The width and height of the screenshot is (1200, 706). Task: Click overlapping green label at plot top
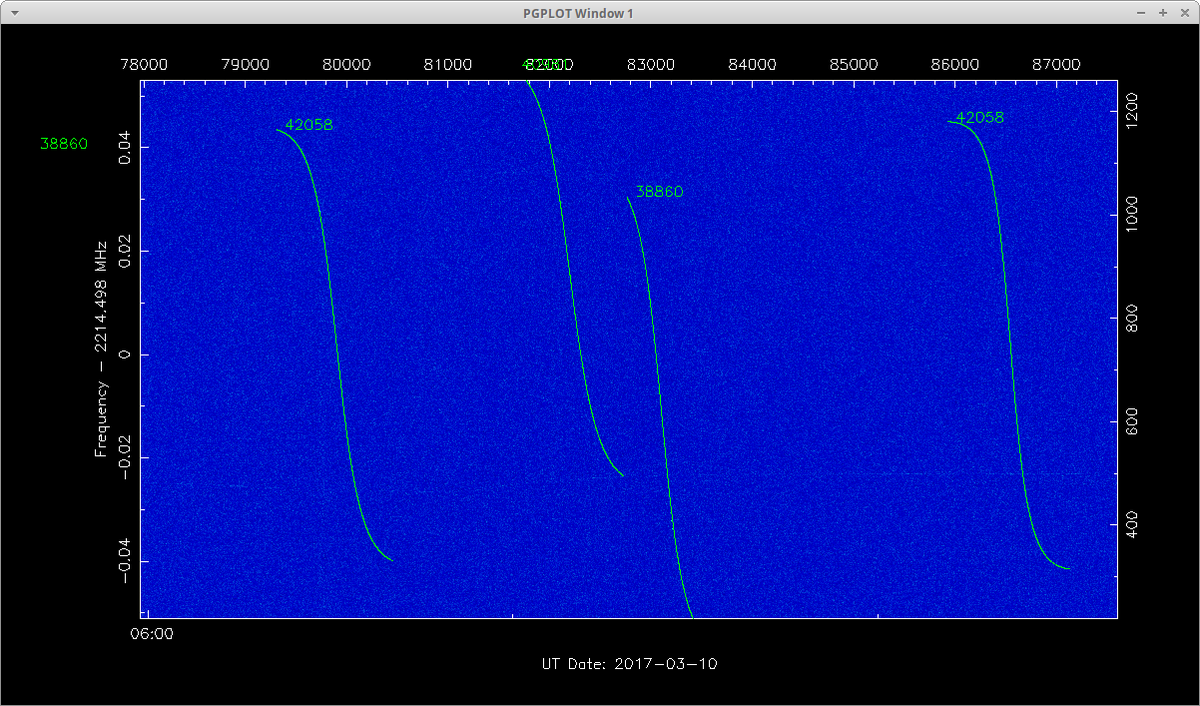[x=541, y=64]
